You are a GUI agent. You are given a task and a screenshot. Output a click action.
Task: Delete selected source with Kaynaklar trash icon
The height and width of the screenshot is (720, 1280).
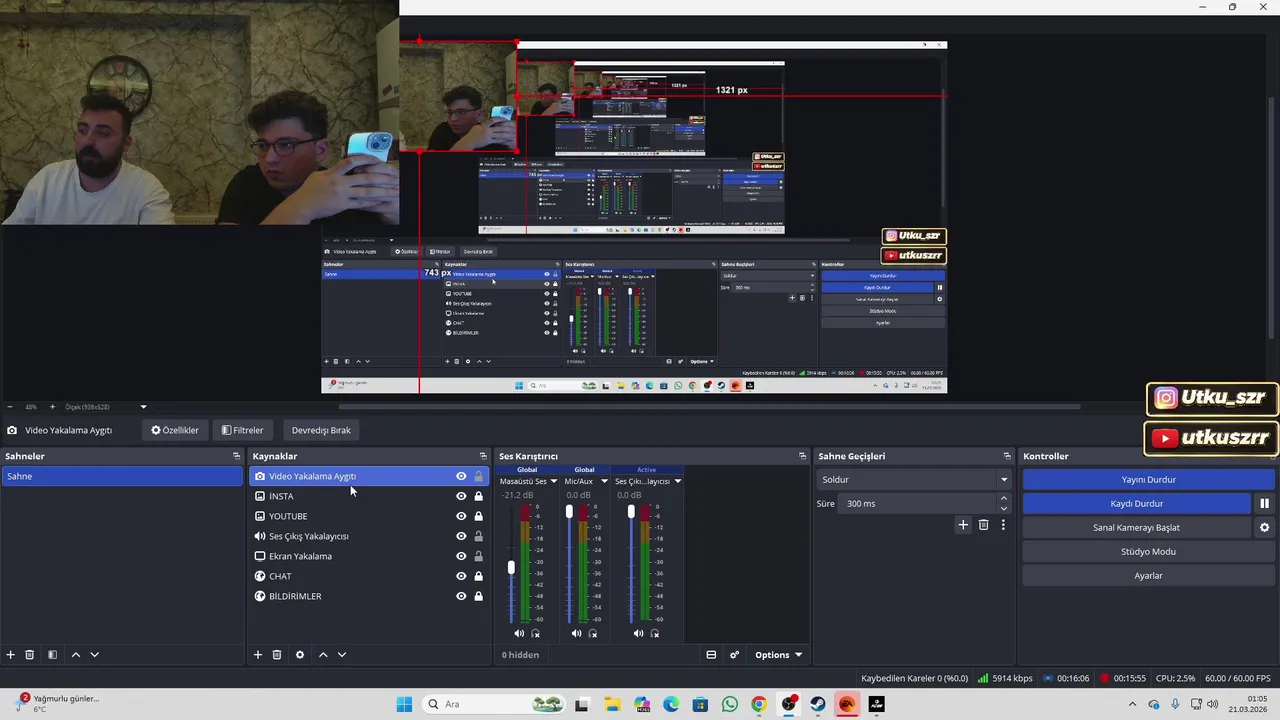pos(277,655)
